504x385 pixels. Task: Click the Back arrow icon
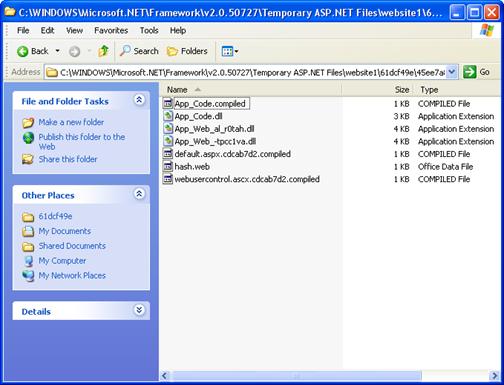(x=23, y=51)
